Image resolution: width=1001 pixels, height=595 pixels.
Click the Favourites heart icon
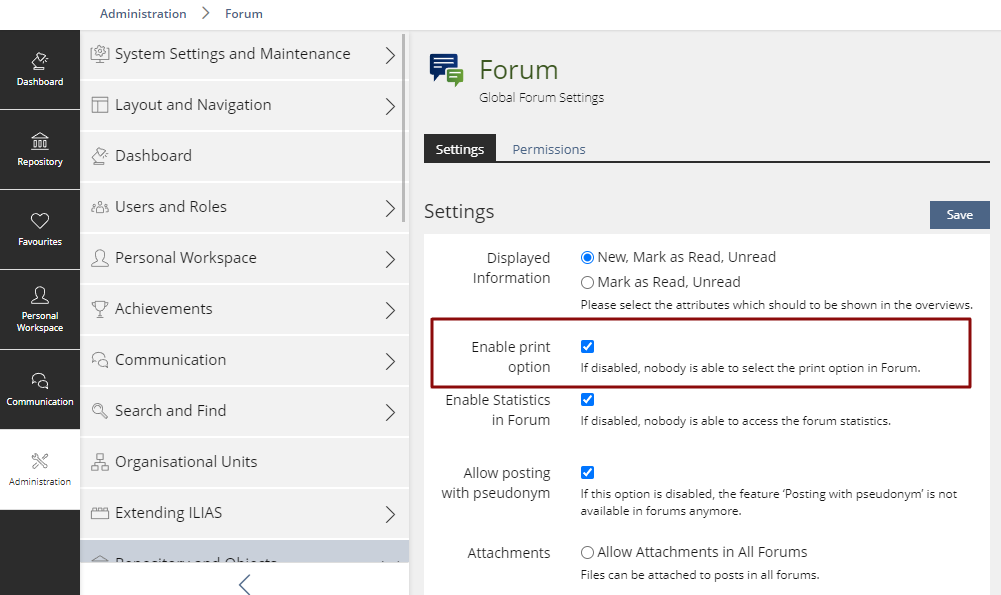[x=40, y=221]
